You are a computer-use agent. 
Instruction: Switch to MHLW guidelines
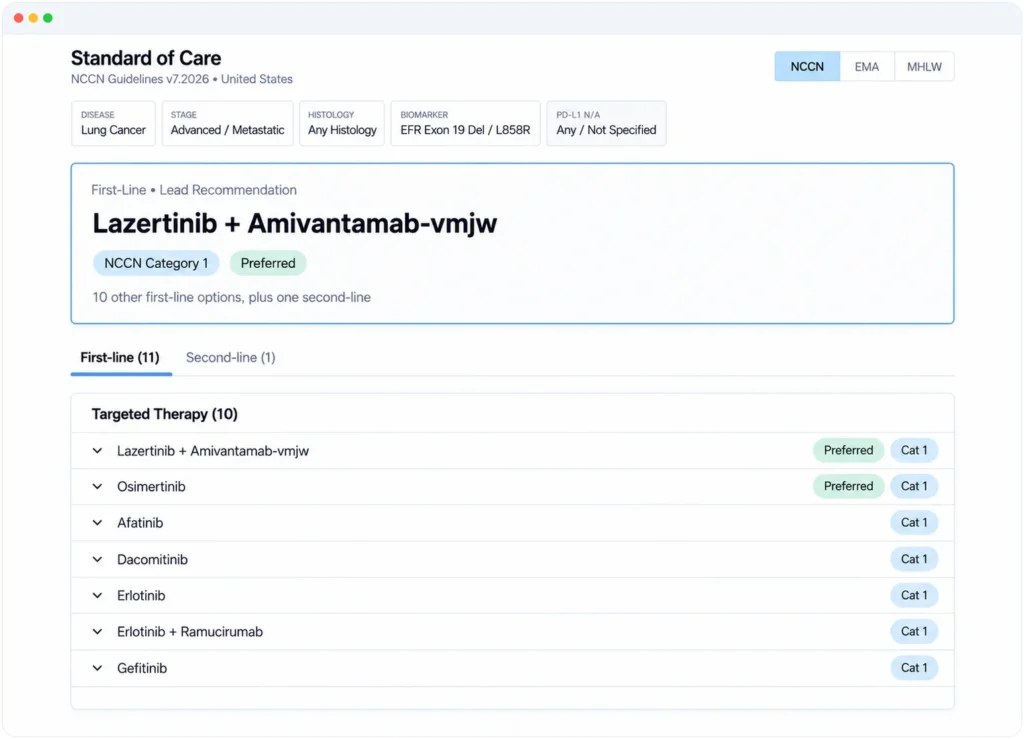(924, 67)
